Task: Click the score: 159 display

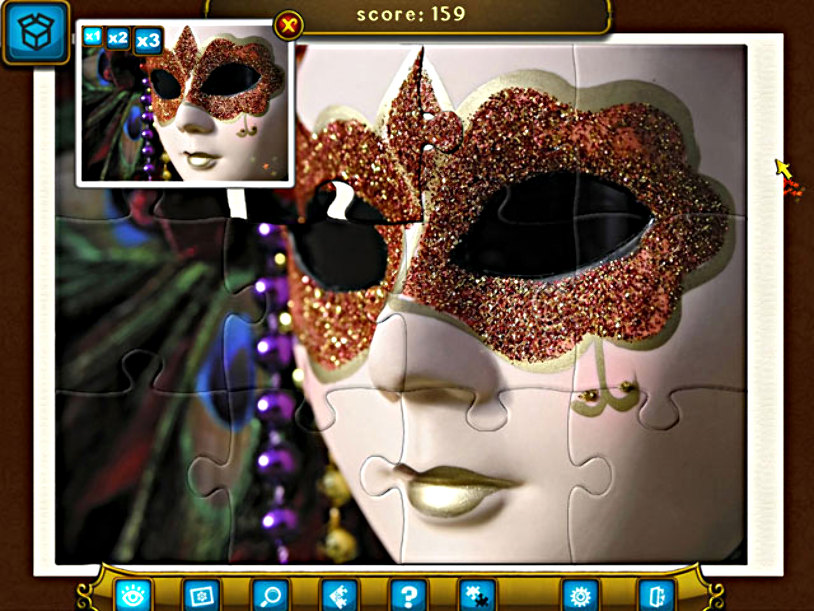Action: (411, 14)
